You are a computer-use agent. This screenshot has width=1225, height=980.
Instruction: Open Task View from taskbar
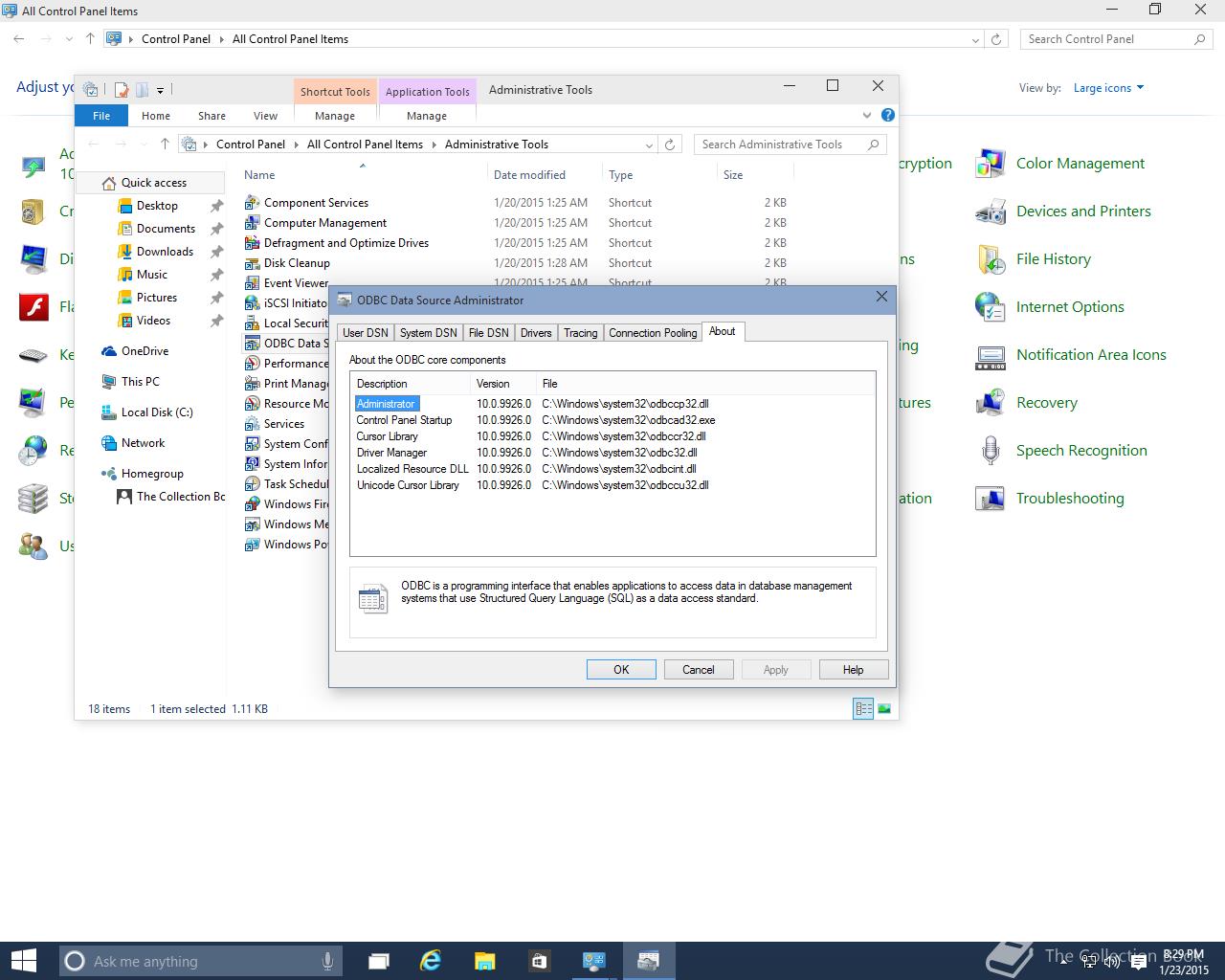(x=378, y=961)
